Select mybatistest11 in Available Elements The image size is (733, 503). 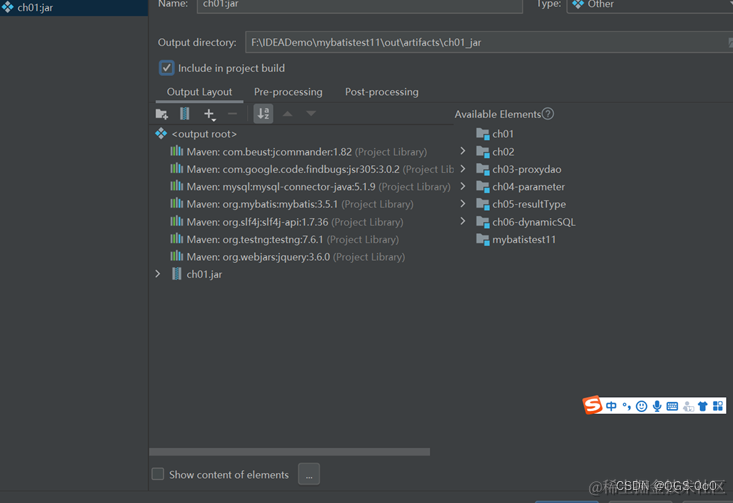click(524, 239)
